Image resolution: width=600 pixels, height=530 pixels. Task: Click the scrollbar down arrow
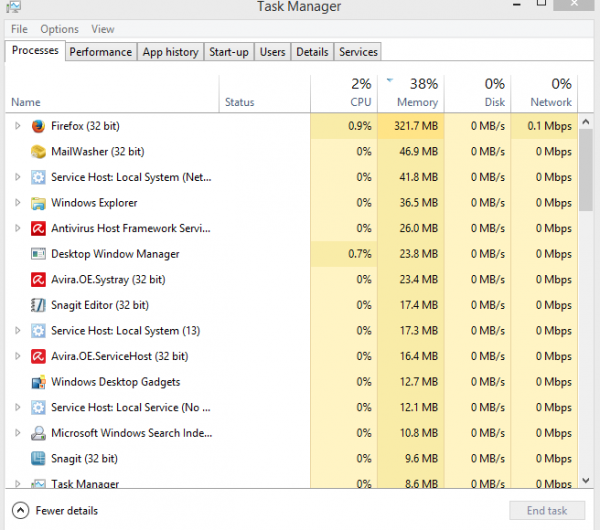[x=585, y=481]
